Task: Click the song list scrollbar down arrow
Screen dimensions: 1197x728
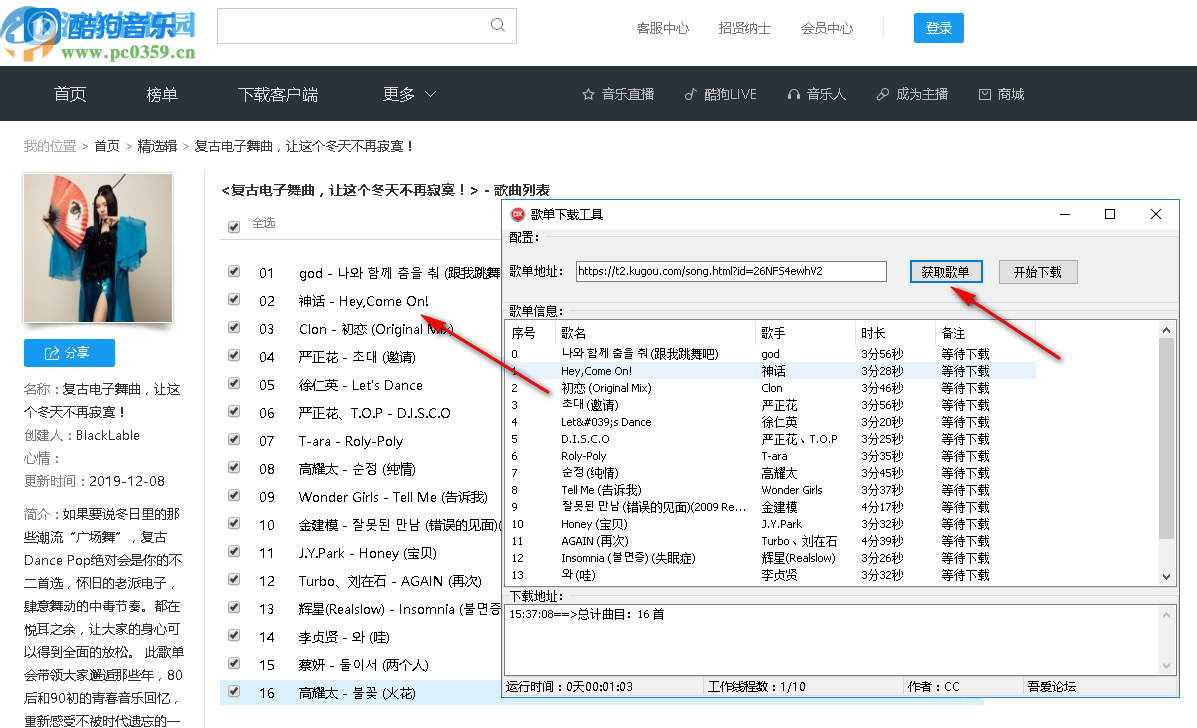Action: [x=1166, y=575]
